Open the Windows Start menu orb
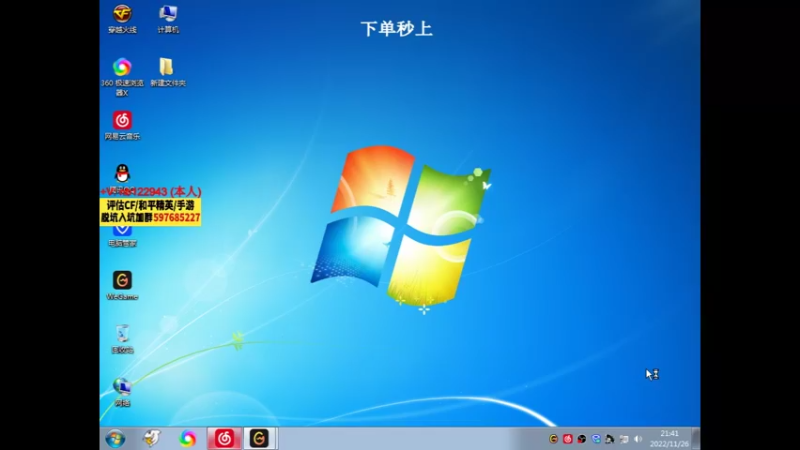800x450 pixels. [115, 439]
